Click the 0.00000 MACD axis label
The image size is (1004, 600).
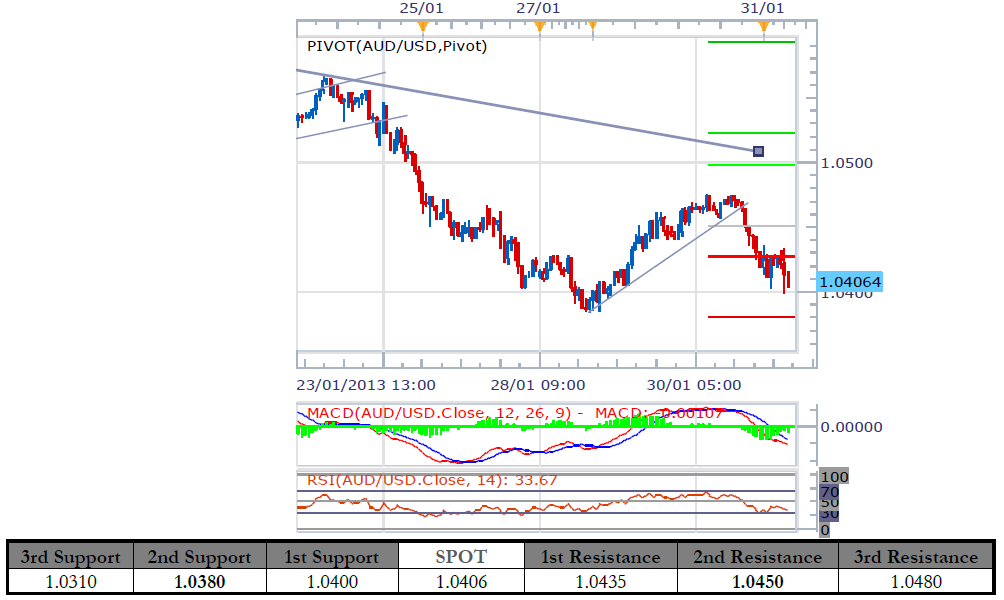pos(852,427)
